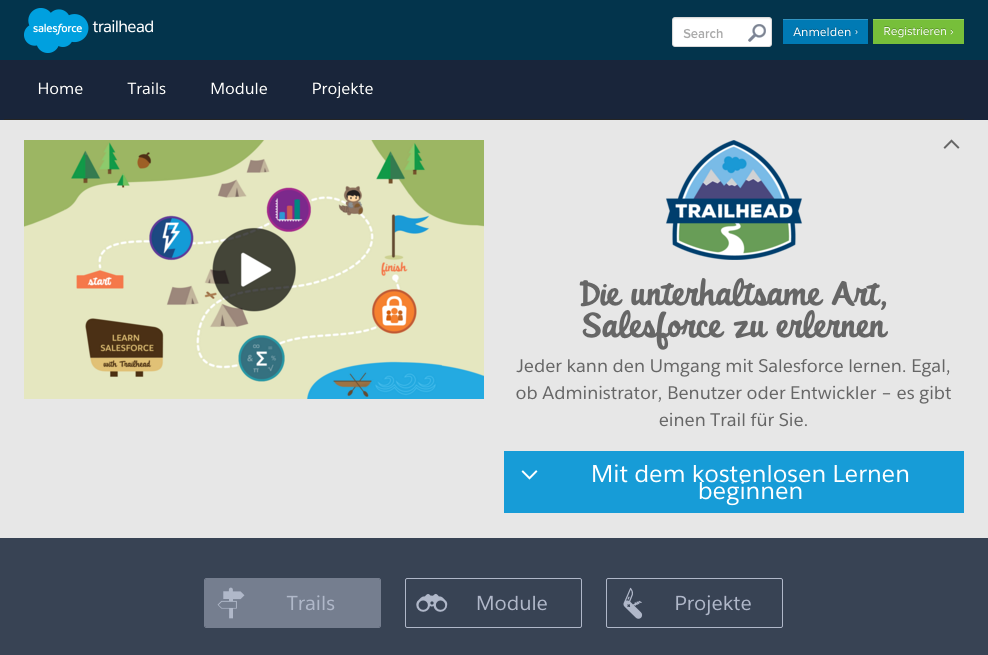The image size is (988, 655).
Task: Play the Trailhead intro video
Action: [x=254, y=270]
